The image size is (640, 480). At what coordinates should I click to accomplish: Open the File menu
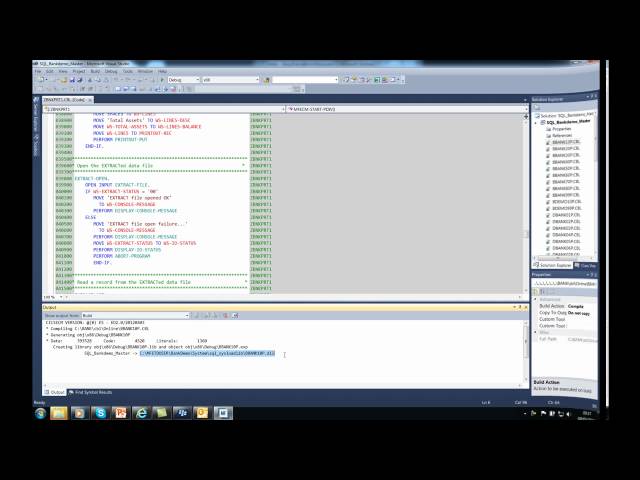point(38,71)
